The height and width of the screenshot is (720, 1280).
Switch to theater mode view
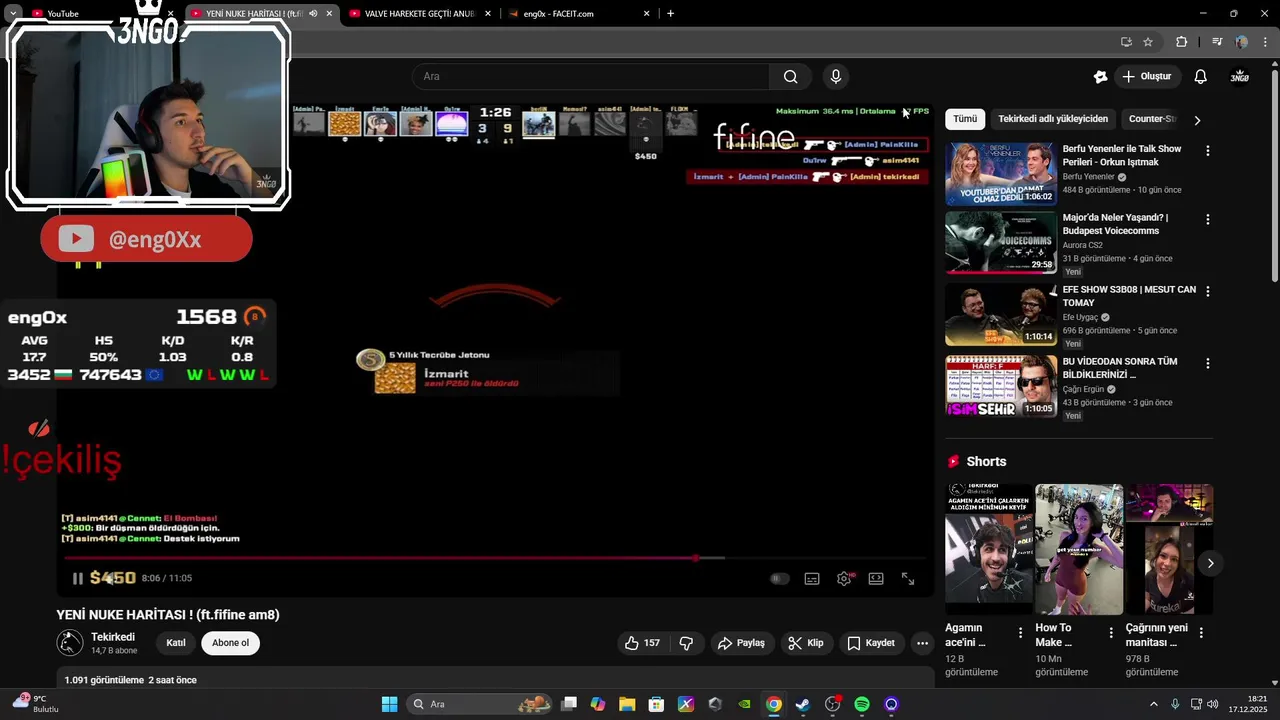click(876, 578)
